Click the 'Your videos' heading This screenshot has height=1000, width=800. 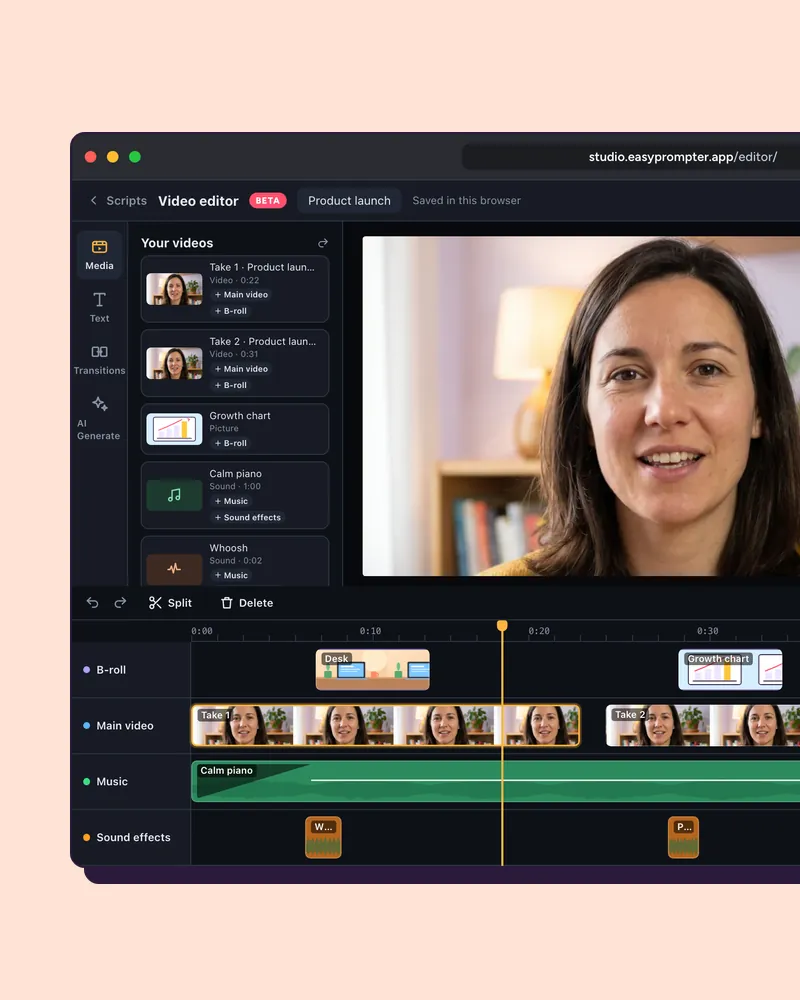coord(177,243)
